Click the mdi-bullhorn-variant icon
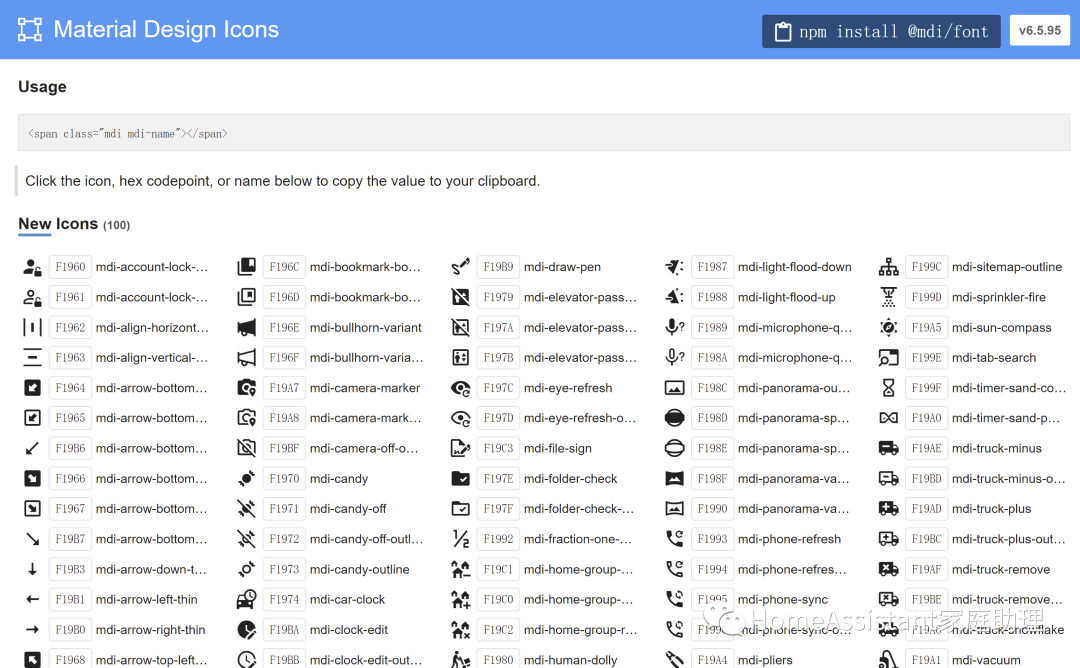 247,327
